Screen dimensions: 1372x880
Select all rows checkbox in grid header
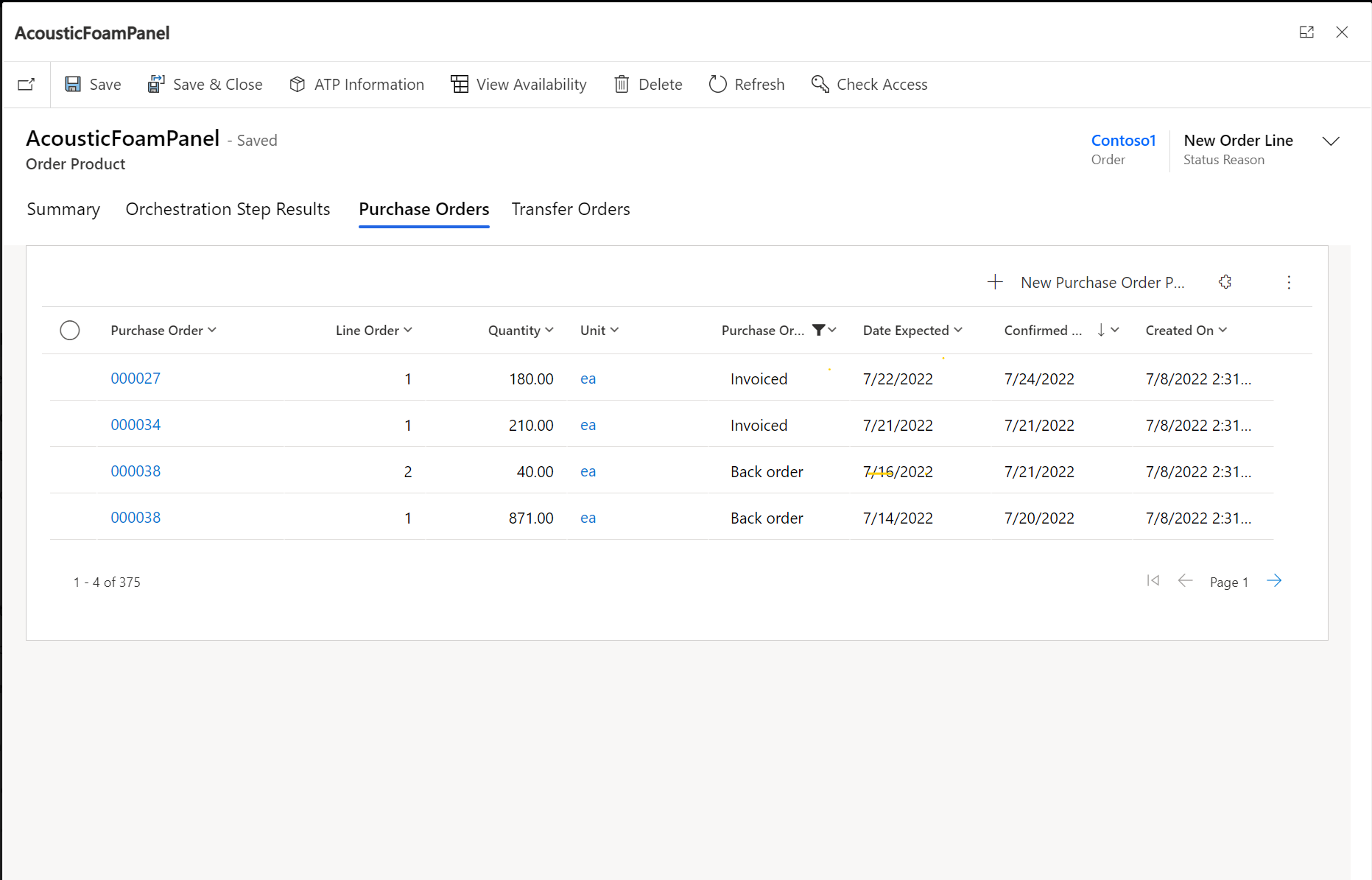coord(70,330)
